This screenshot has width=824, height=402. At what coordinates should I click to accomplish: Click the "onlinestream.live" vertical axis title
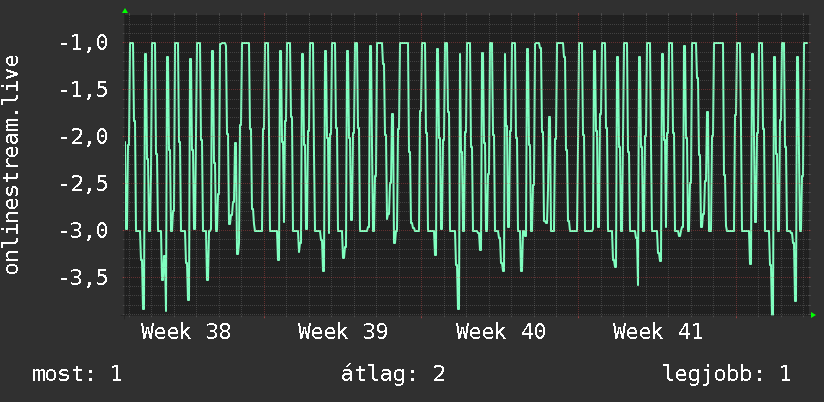[12, 164]
